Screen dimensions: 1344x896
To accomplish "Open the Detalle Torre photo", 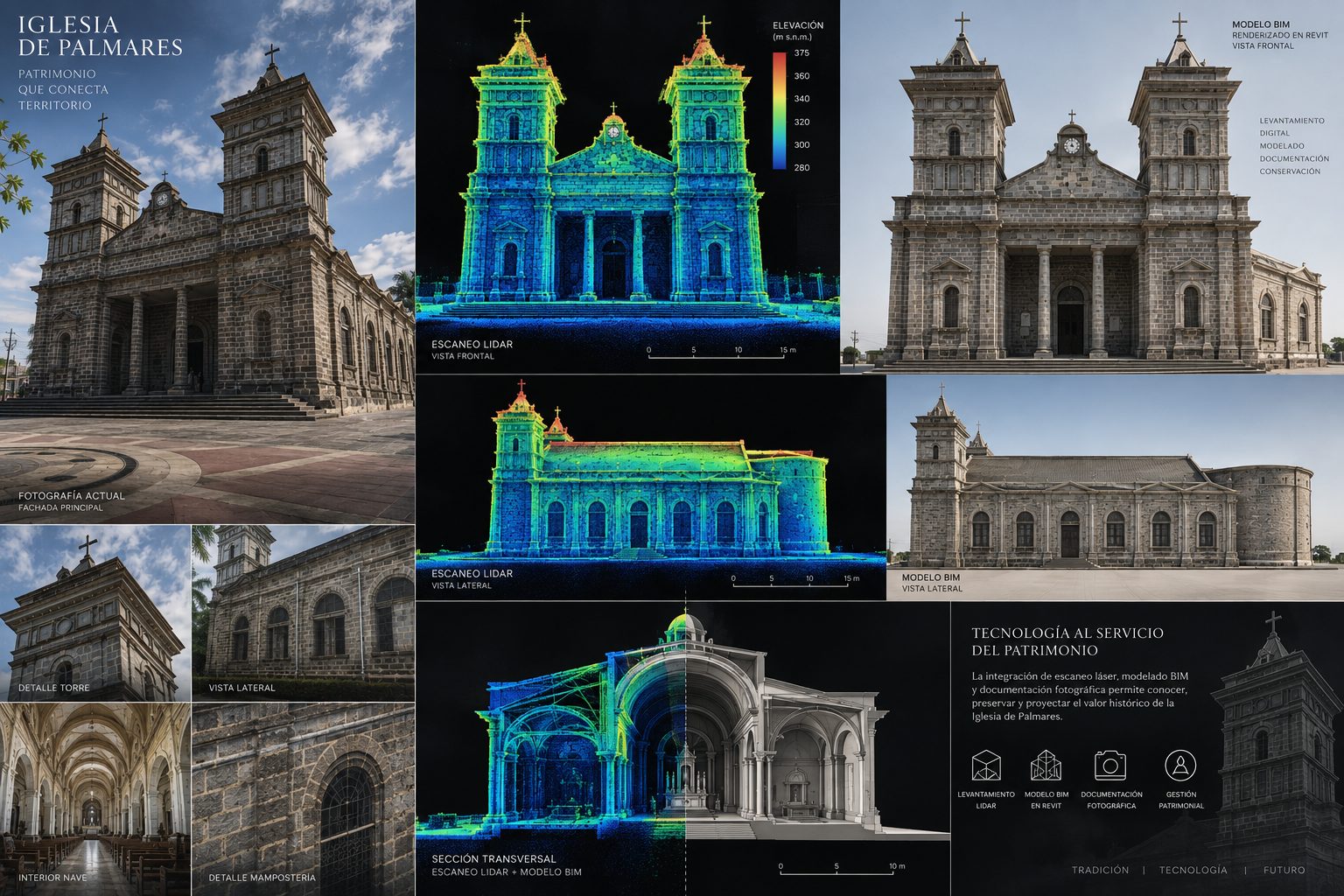I will click(x=95, y=612).
